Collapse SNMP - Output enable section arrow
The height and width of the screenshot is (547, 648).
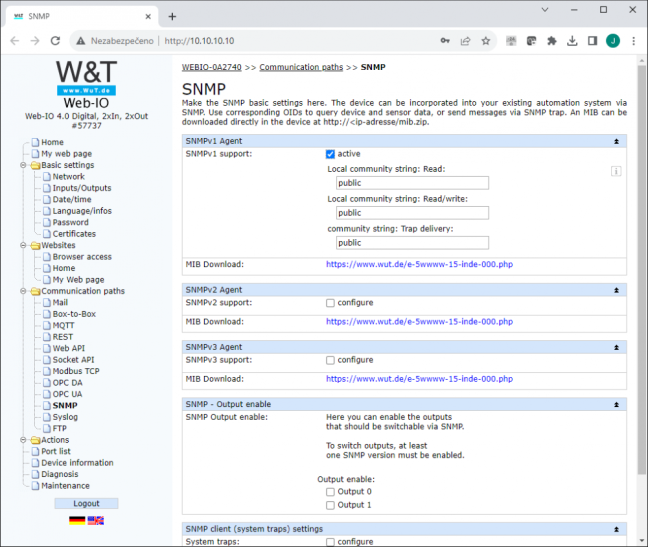coord(616,404)
